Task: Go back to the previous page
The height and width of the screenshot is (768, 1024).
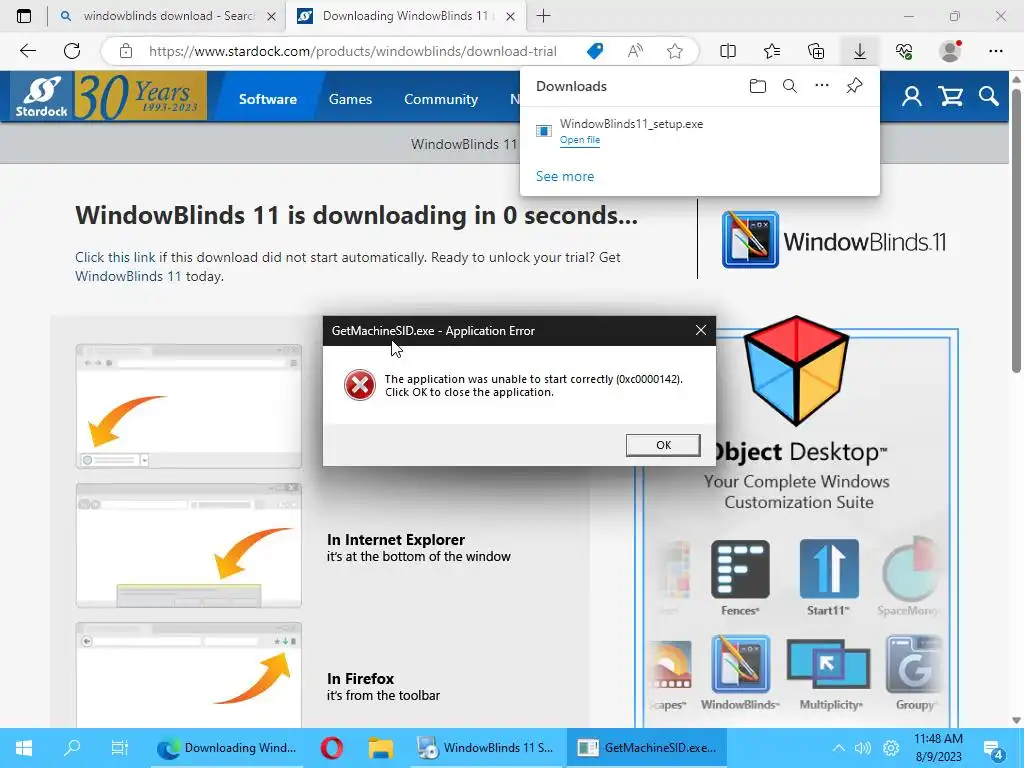Action: tap(28, 51)
